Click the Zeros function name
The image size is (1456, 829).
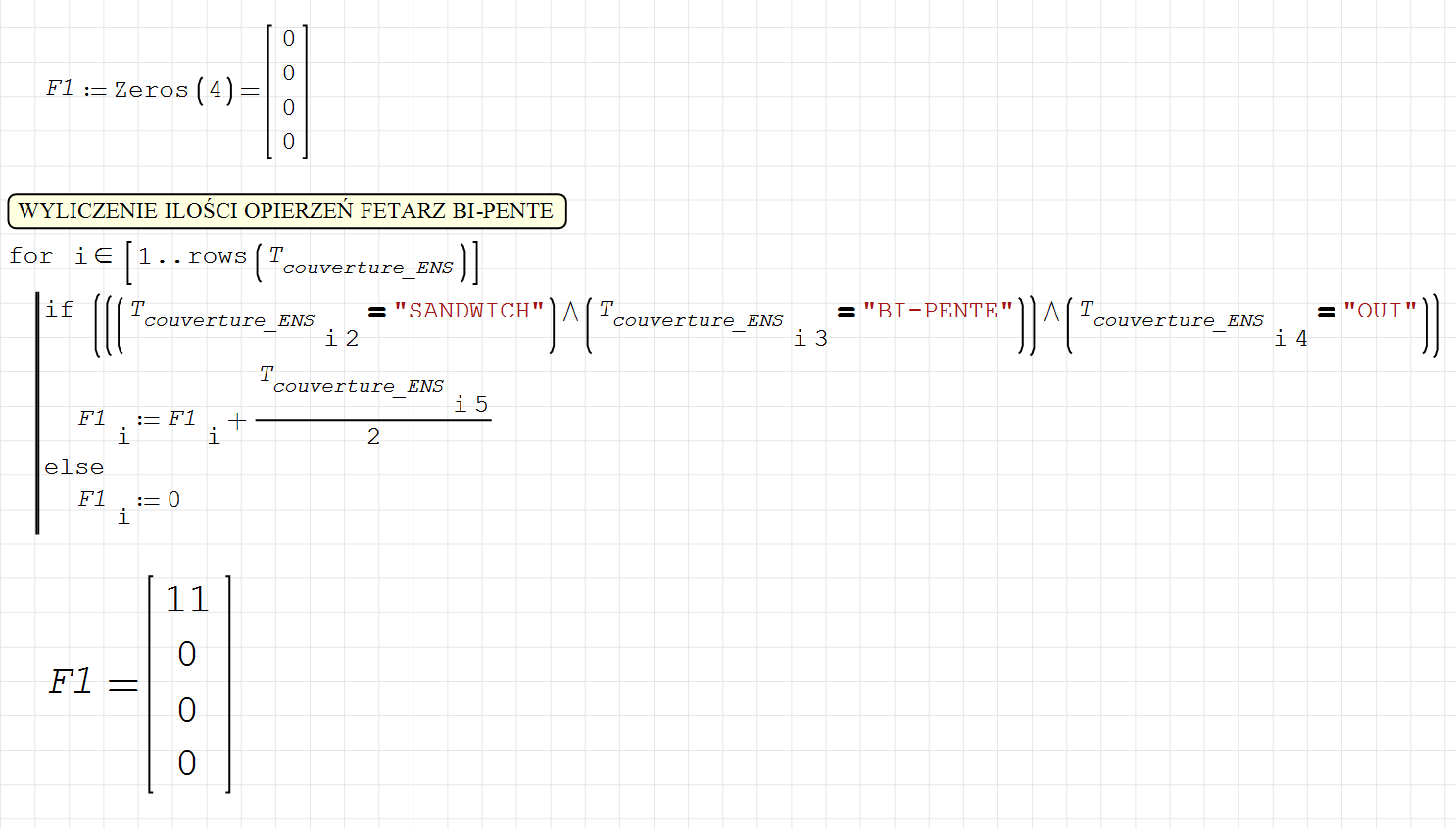pos(151,90)
